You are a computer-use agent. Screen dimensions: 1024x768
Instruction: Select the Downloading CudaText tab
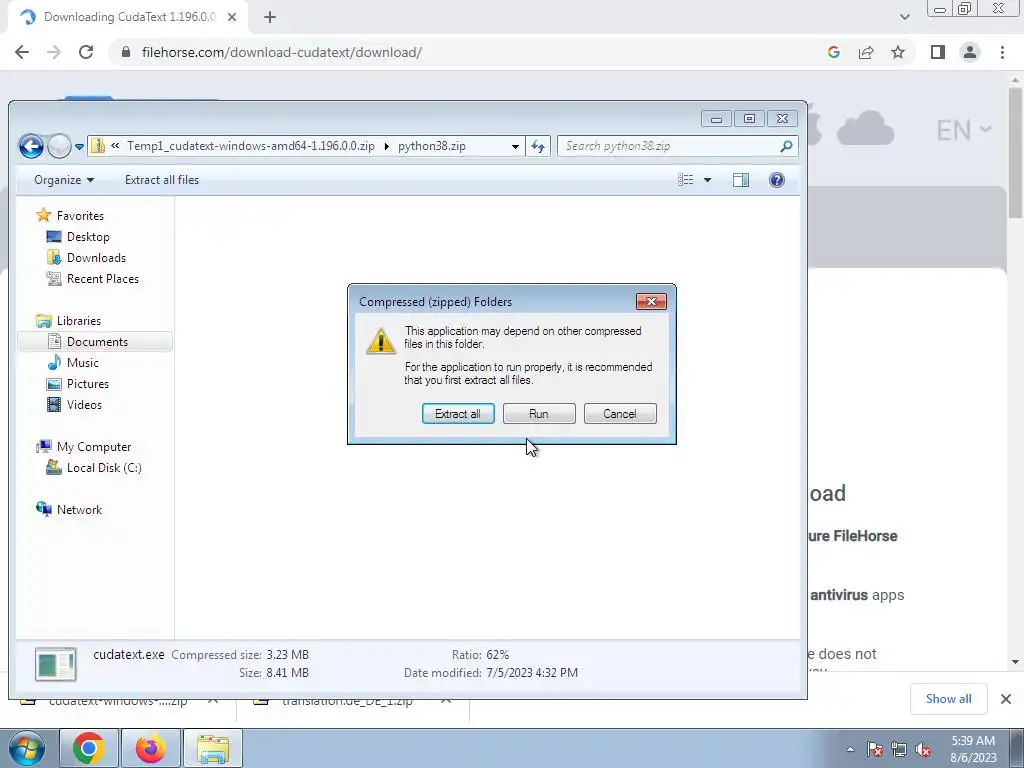point(129,17)
